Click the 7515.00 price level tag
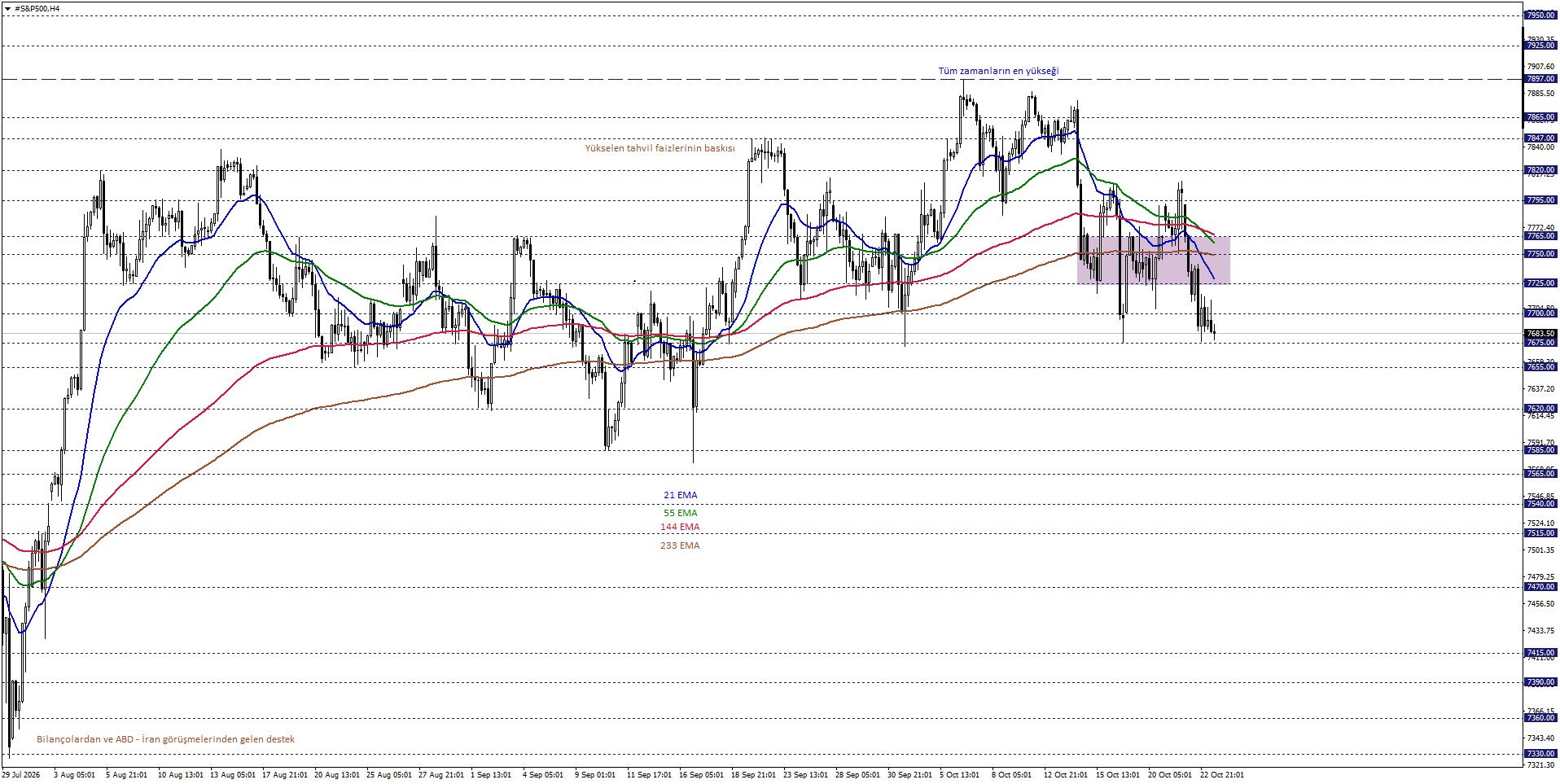1560x784 pixels. (x=1540, y=533)
